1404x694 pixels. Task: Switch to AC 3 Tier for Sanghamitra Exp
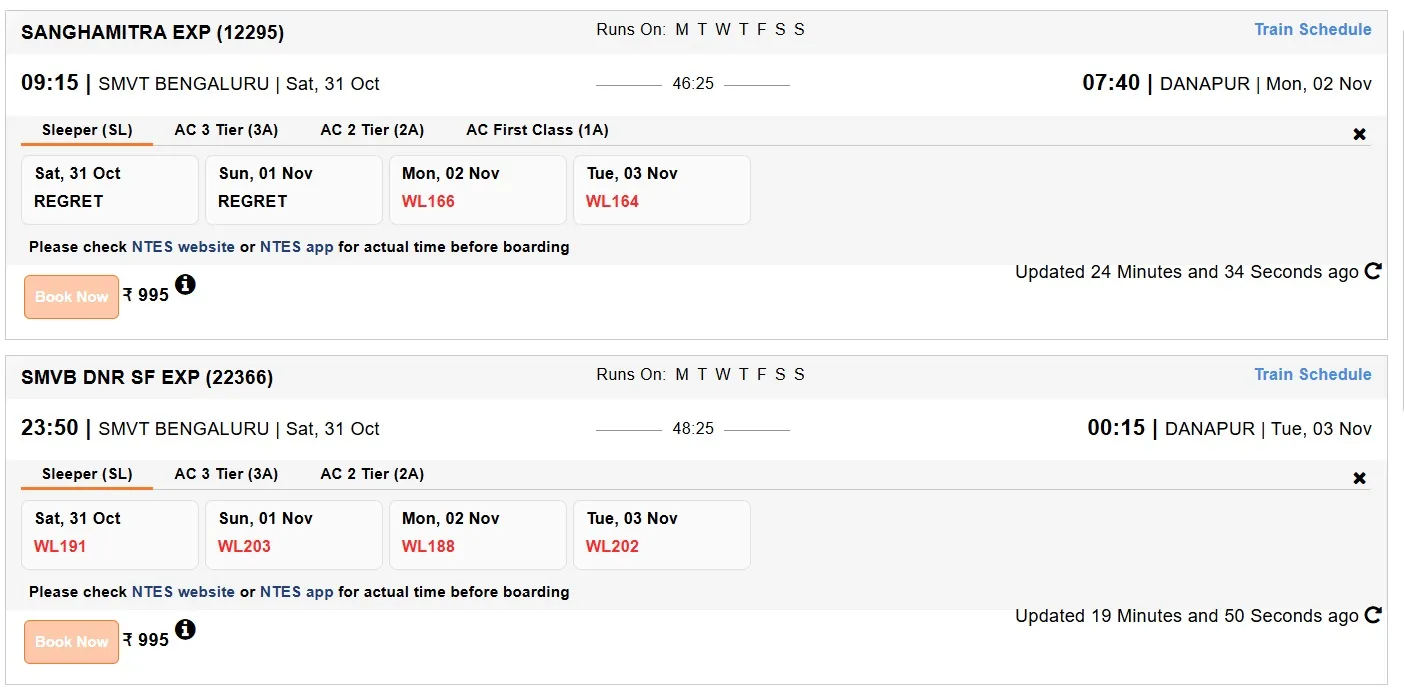coord(226,130)
